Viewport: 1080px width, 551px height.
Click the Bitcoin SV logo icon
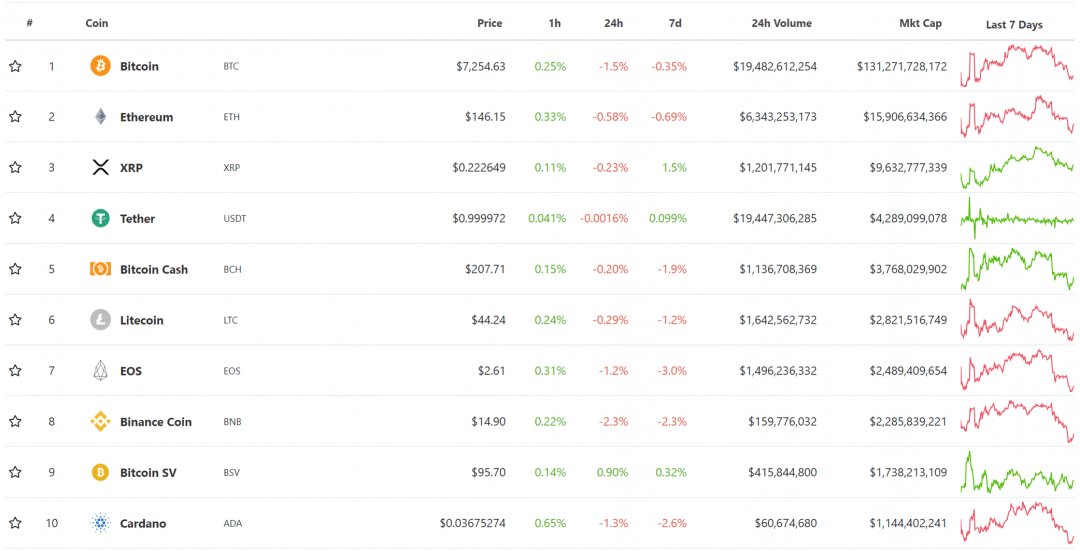click(x=101, y=472)
